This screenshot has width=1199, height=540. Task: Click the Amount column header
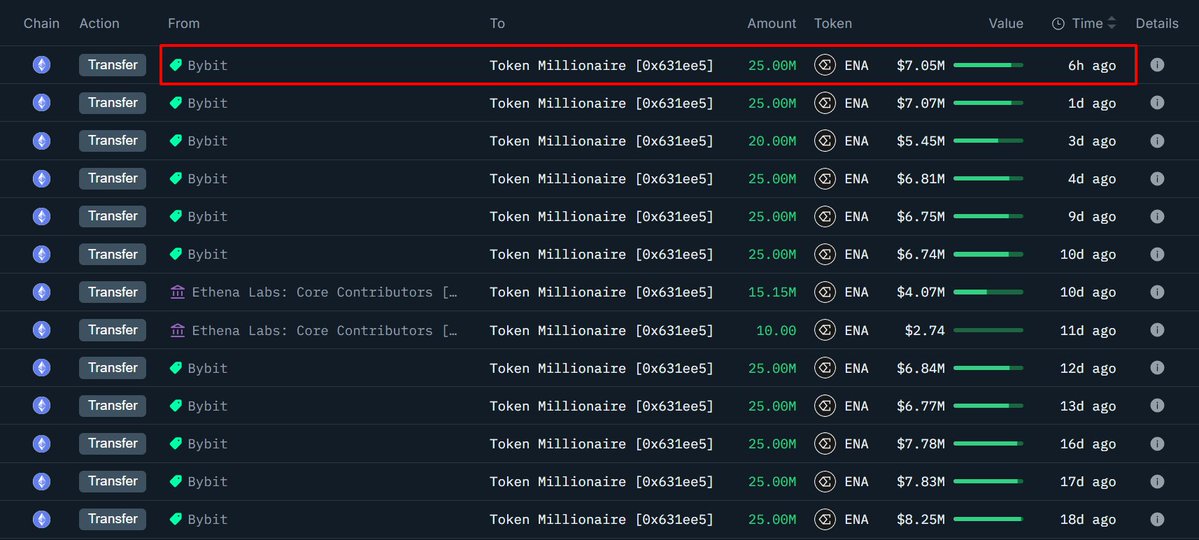point(772,24)
